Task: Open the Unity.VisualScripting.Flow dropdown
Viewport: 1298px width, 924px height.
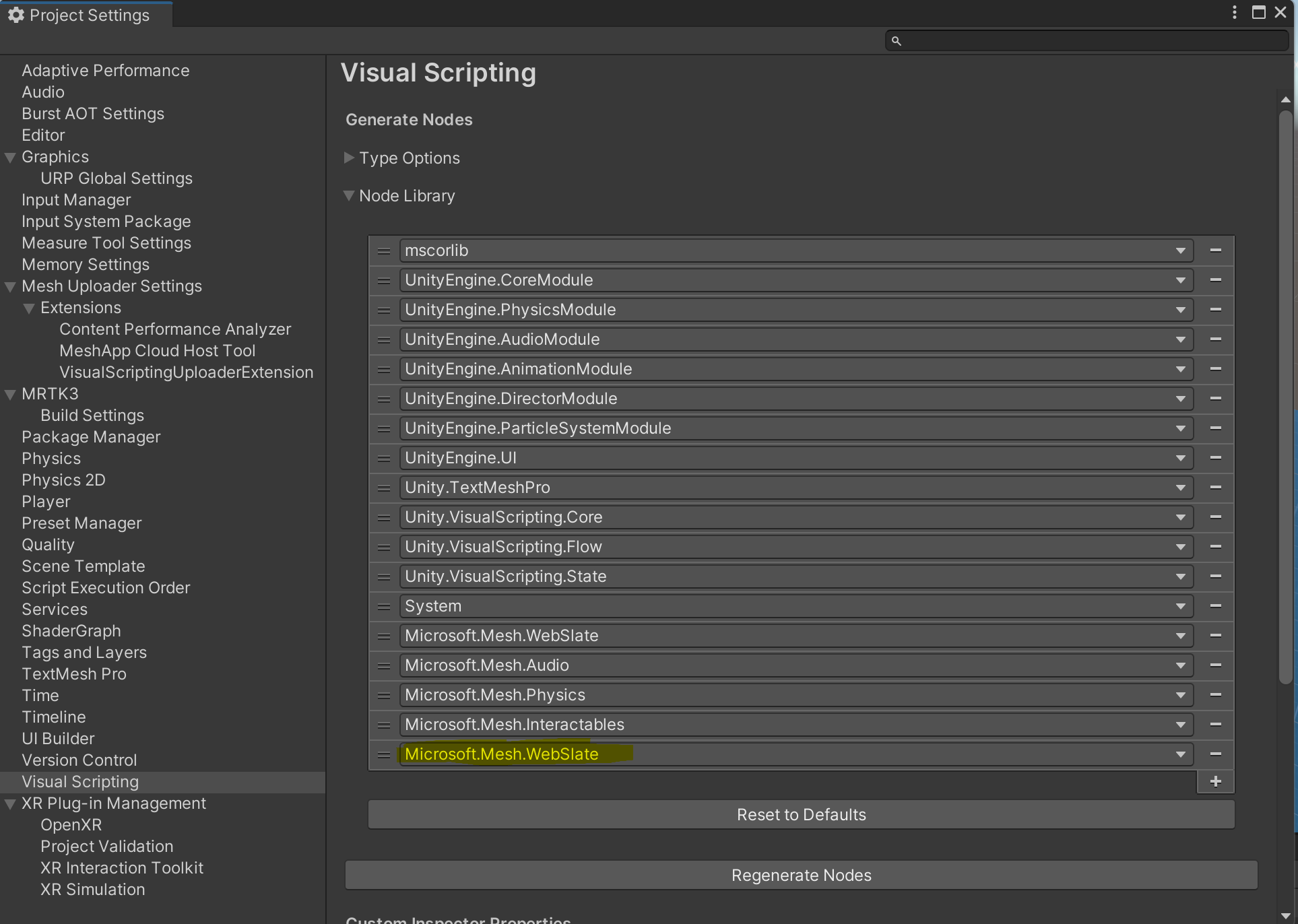Action: coord(1181,546)
